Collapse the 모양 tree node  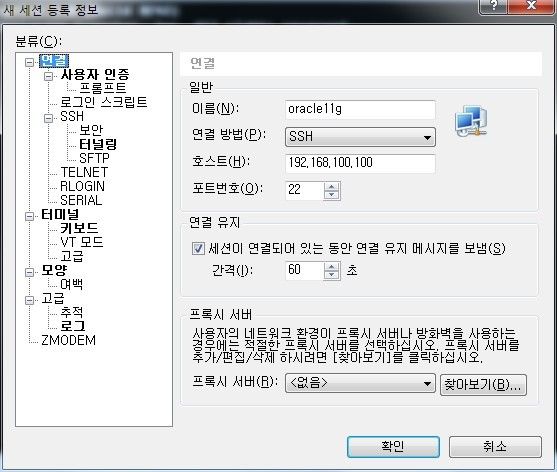[x=29, y=272]
